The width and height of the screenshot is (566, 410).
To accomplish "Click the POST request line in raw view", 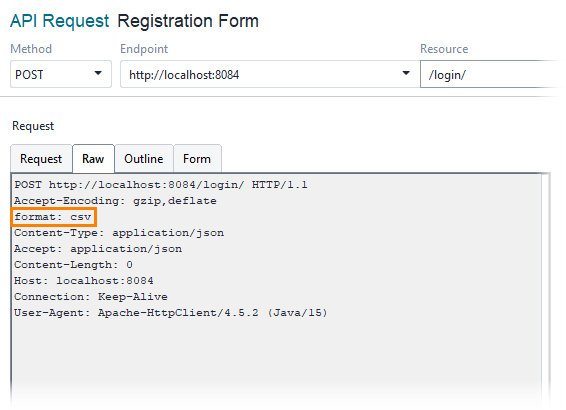I will pos(161,185).
